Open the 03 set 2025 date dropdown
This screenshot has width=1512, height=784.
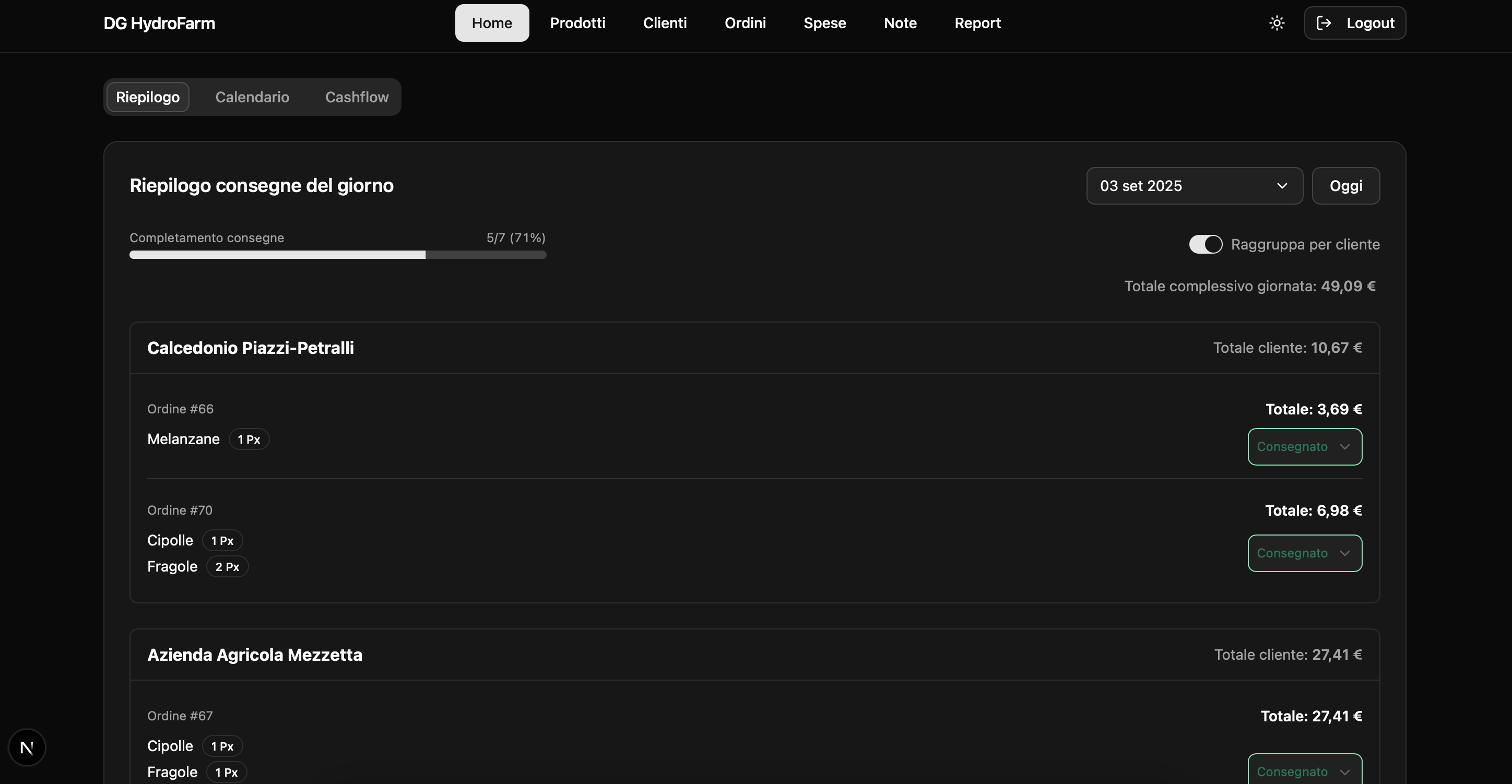1194,186
